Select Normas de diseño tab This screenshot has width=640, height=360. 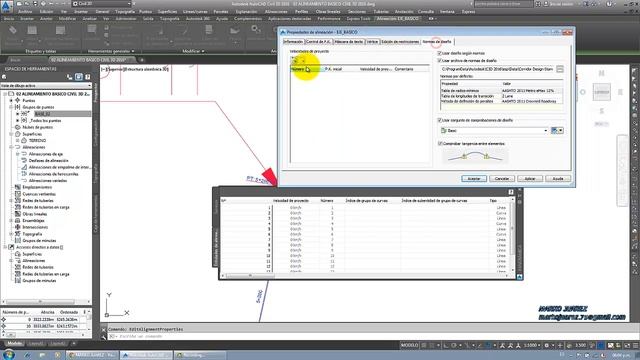(x=437, y=42)
